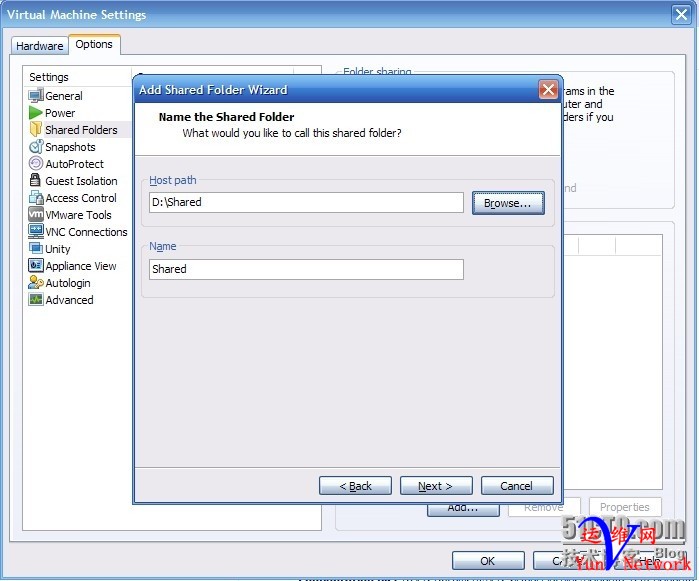Click the Advanced graph icon
Screen dimensions: 699x581
click(36, 300)
